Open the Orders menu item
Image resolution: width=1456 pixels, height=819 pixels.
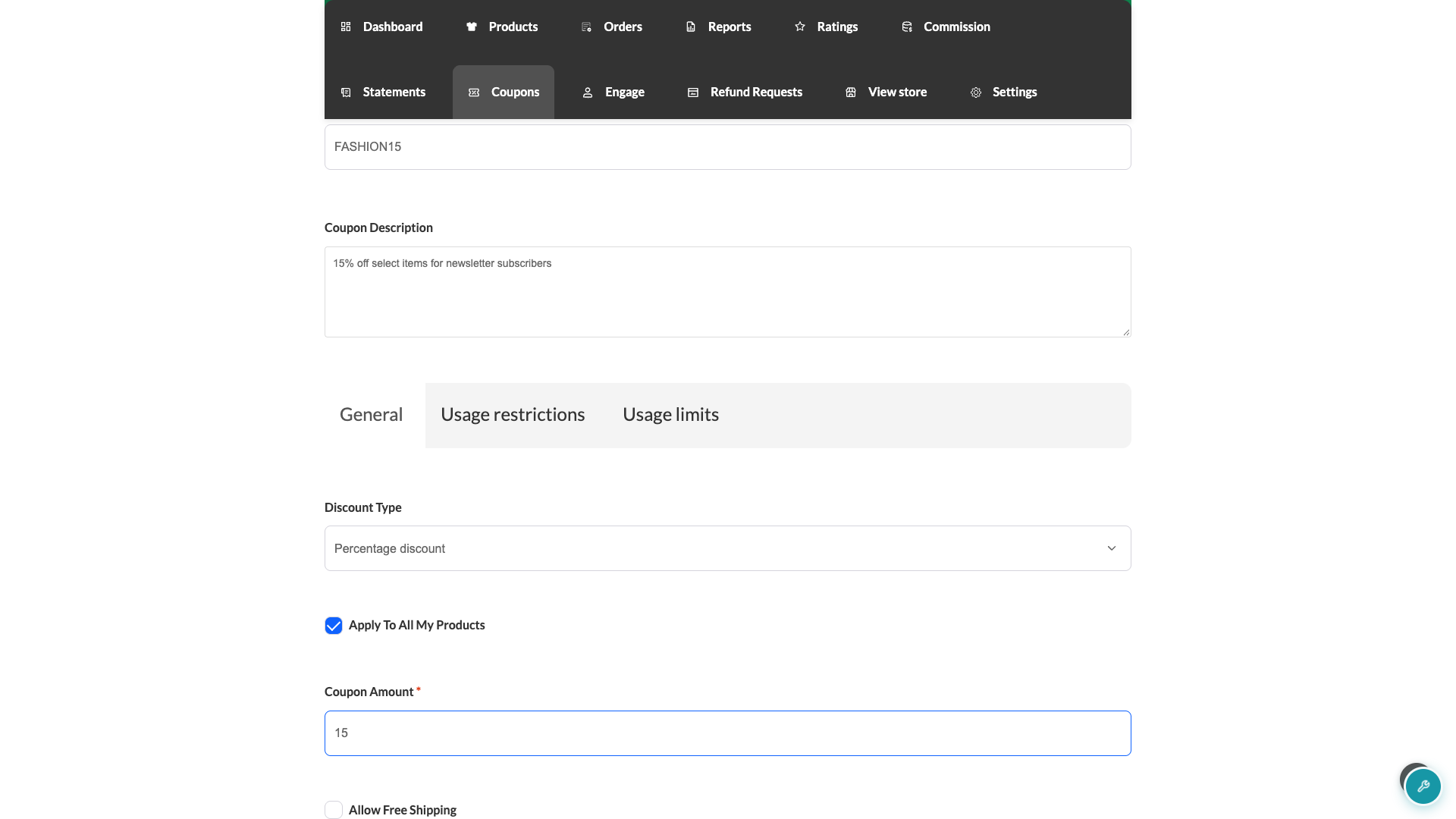pyautogui.click(x=612, y=27)
